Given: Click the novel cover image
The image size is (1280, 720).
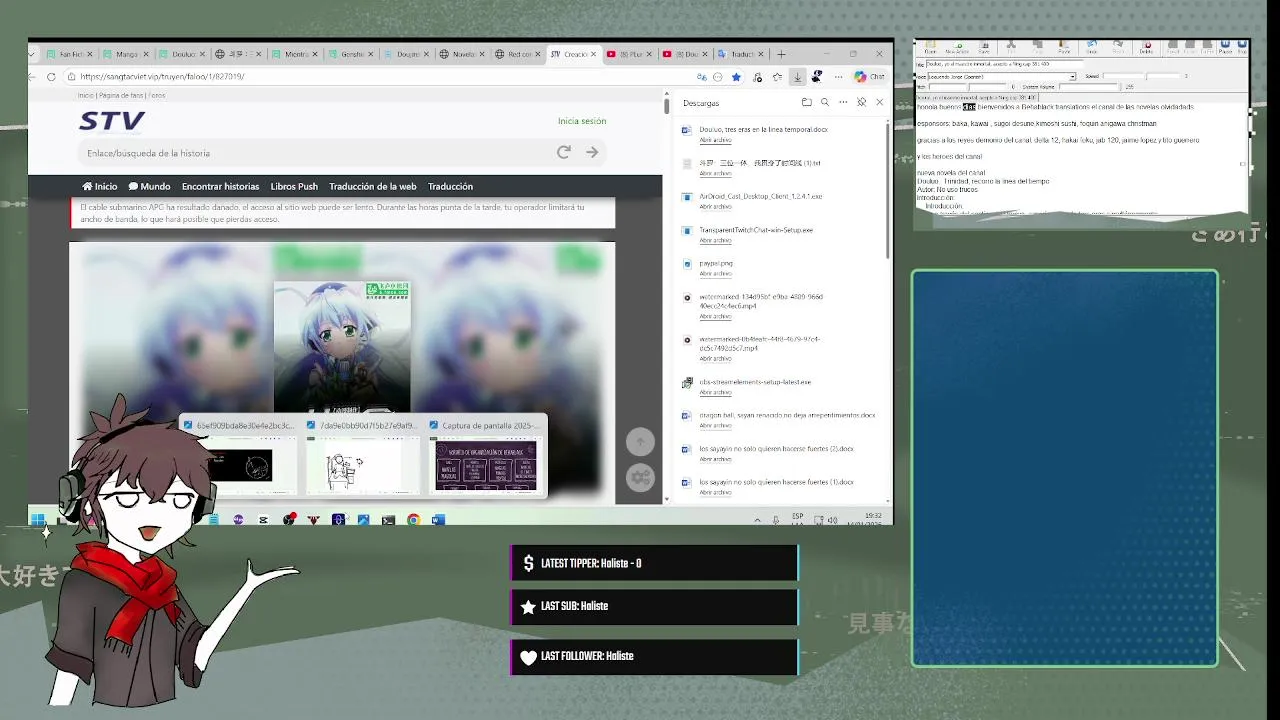Looking at the screenshot, I should 342,347.
